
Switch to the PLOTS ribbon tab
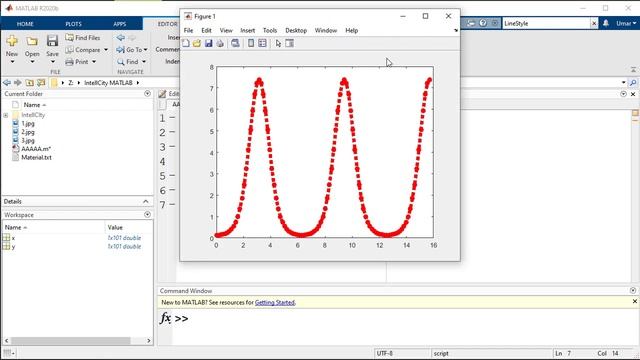(x=73, y=24)
